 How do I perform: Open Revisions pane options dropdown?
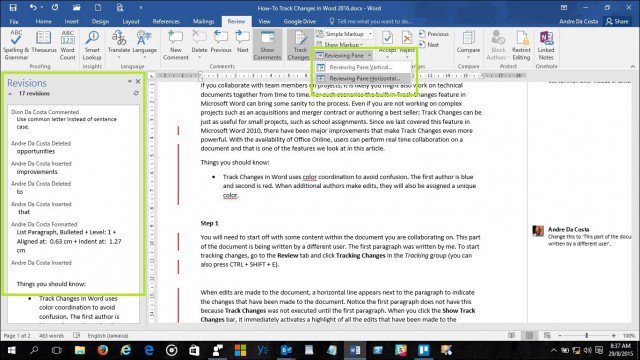click(x=129, y=81)
